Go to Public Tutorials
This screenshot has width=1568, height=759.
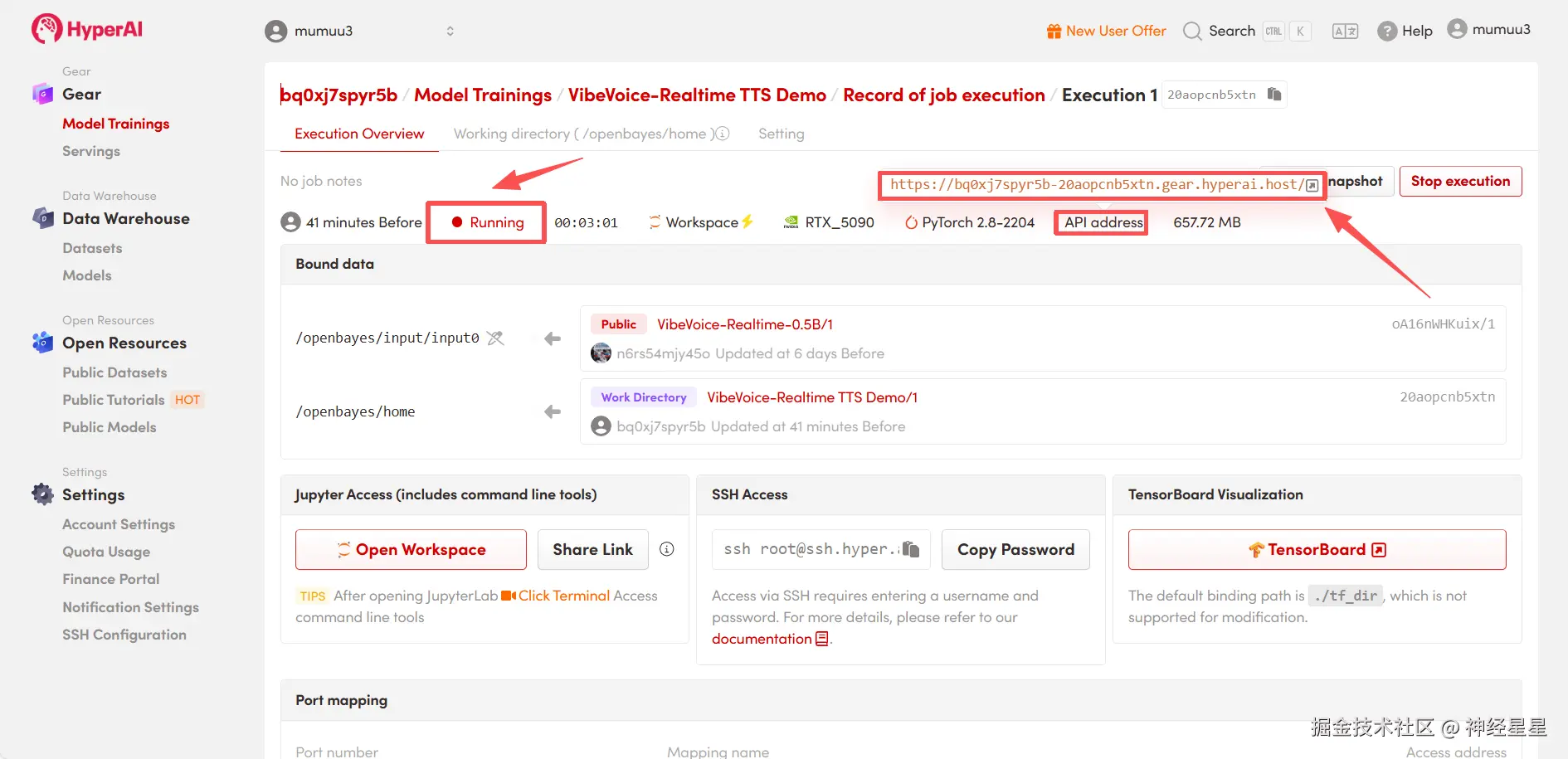114,400
